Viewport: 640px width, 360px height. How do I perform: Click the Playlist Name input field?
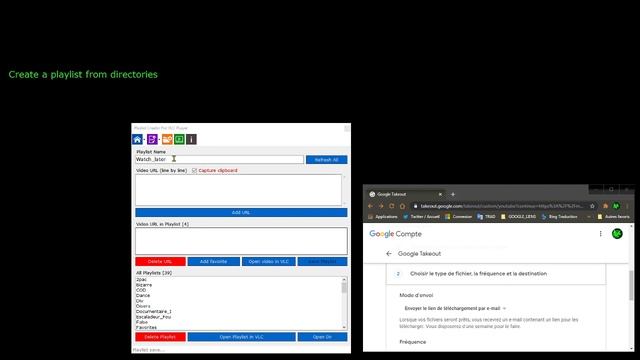click(x=219, y=159)
